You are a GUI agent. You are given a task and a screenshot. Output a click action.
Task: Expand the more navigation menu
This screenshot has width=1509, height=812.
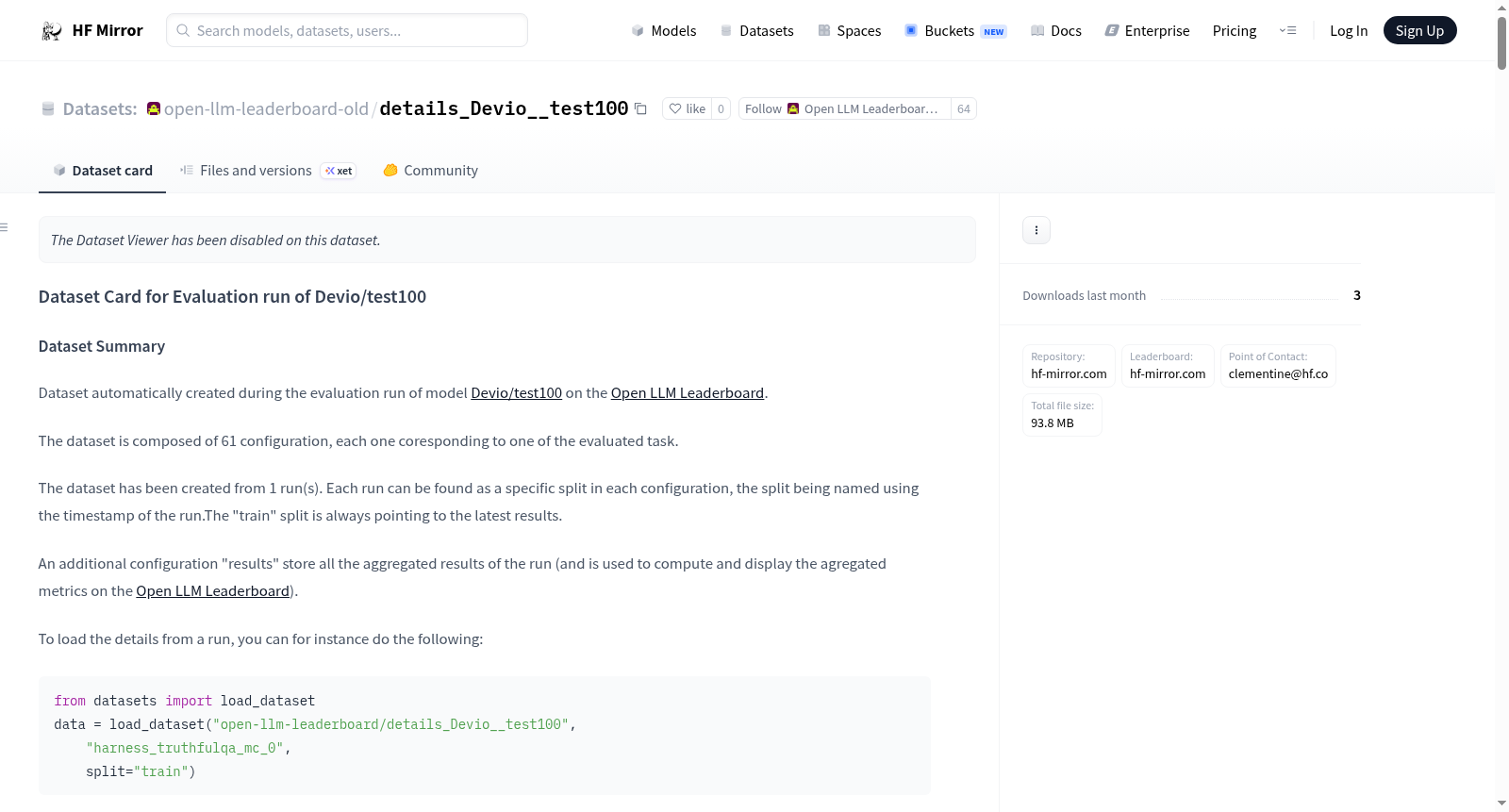click(1287, 30)
